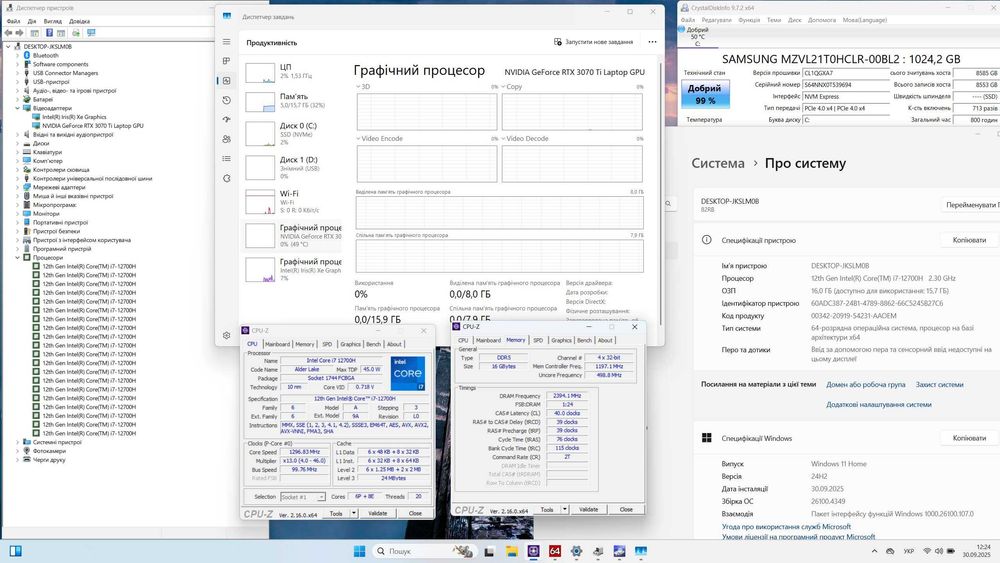The width and height of the screenshot is (1000, 563).
Task: Open Video Decode graph engine dropdown
Action: [x=503, y=138]
